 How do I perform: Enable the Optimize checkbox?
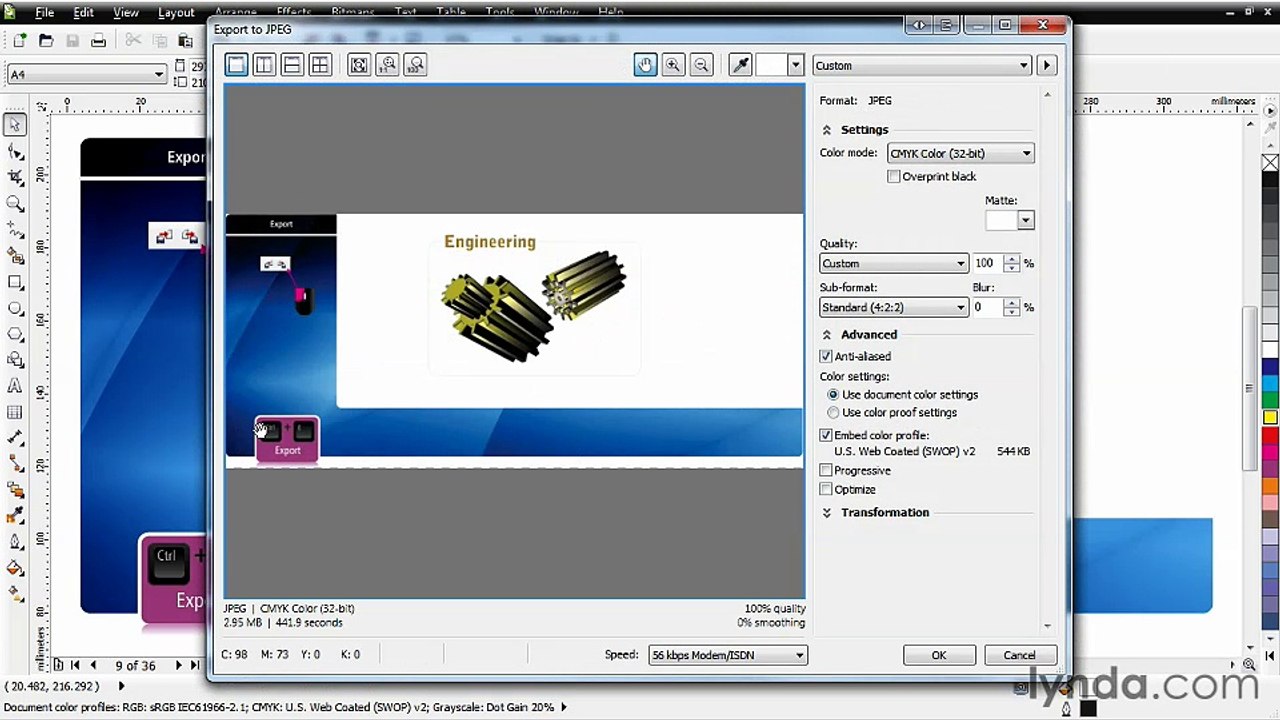tap(826, 489)
